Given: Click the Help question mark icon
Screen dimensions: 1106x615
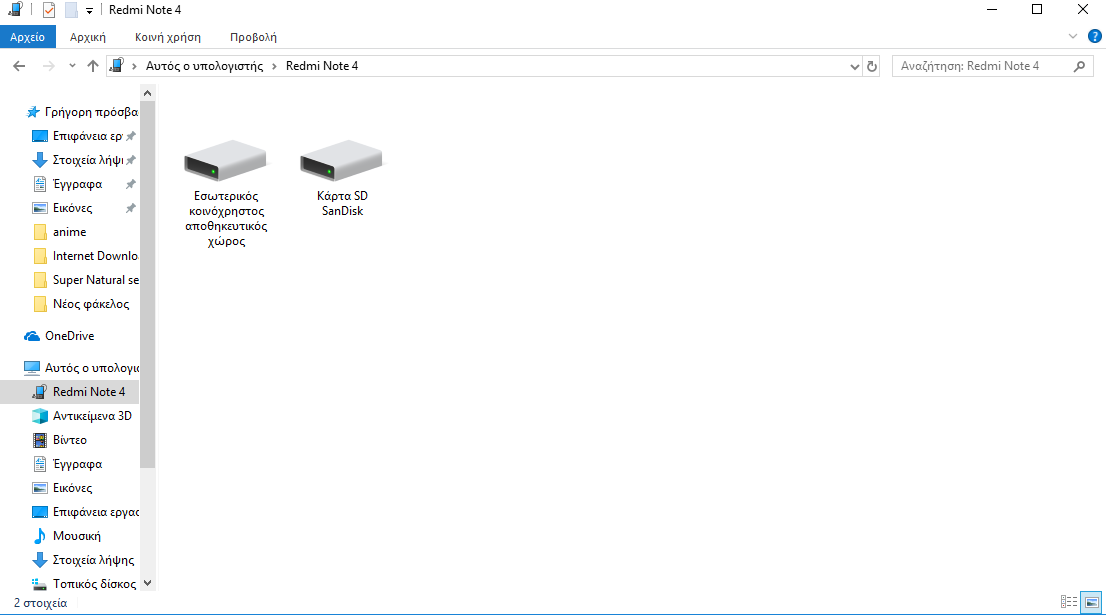Looking at the screenshot, I should coord(1094,37).
